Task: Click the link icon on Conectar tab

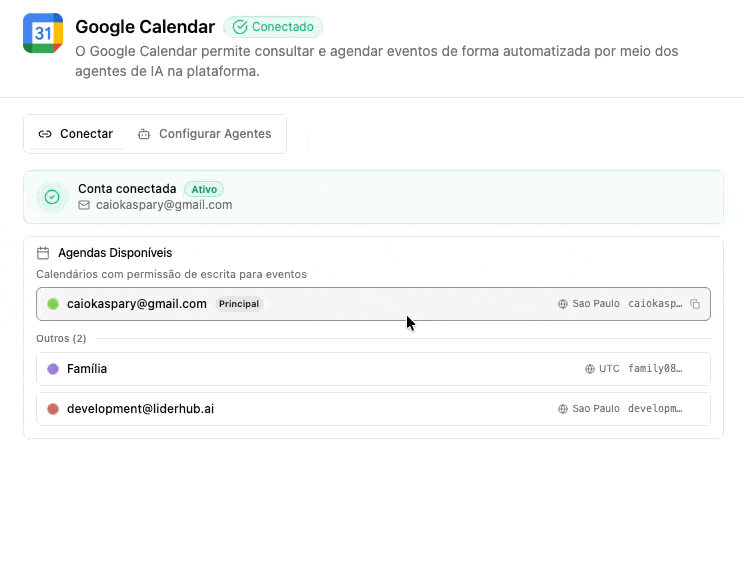Action: click(x=45, y=134)
